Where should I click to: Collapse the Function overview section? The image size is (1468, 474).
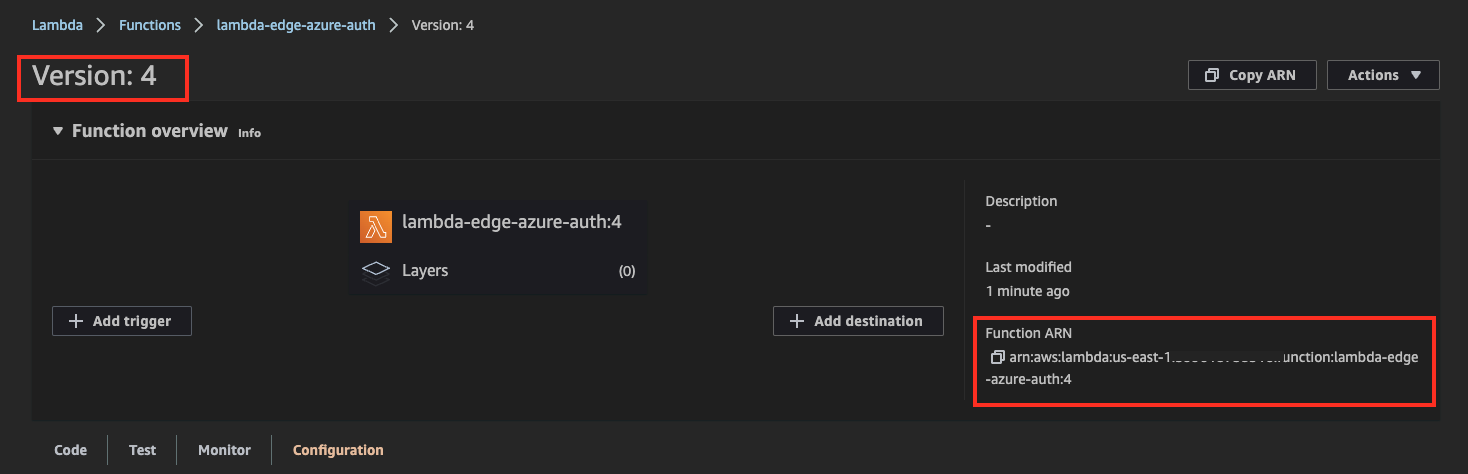coord(58,131)
